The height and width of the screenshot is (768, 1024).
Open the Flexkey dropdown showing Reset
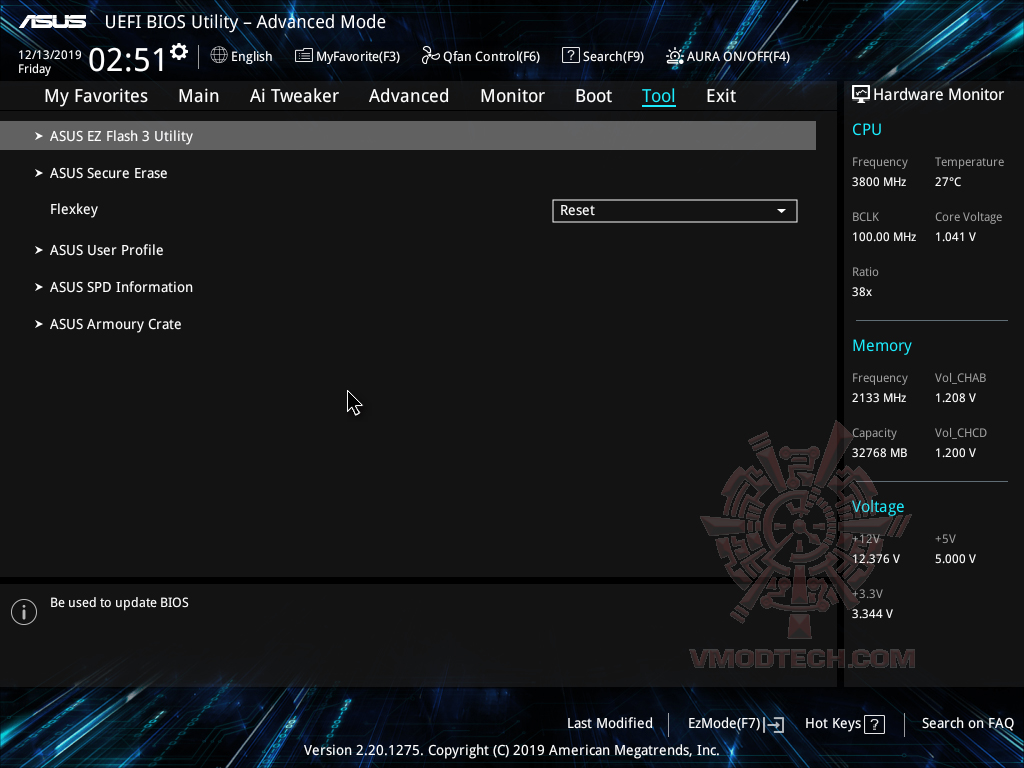coord(674,211)
